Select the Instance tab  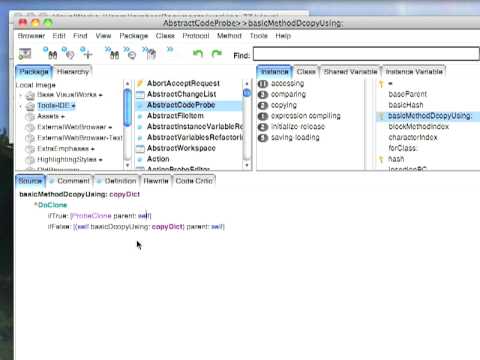coord(275,72)
